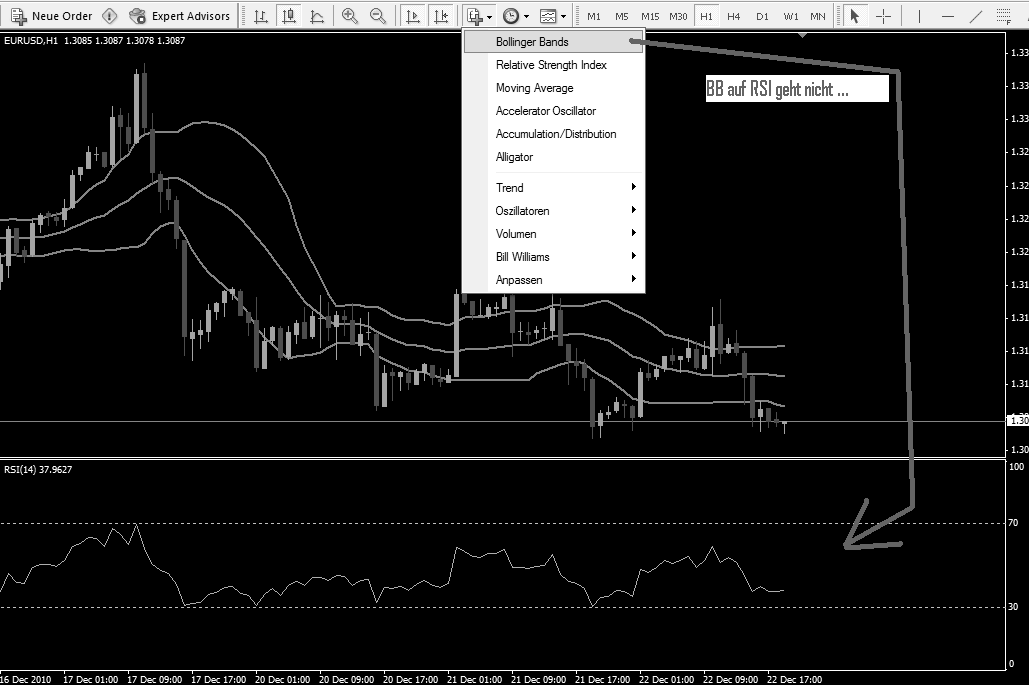Toggle chart auto scroll icon
Image resolution: width=1029 pixels, height=685 pixels.
click(x=413, y=16)
